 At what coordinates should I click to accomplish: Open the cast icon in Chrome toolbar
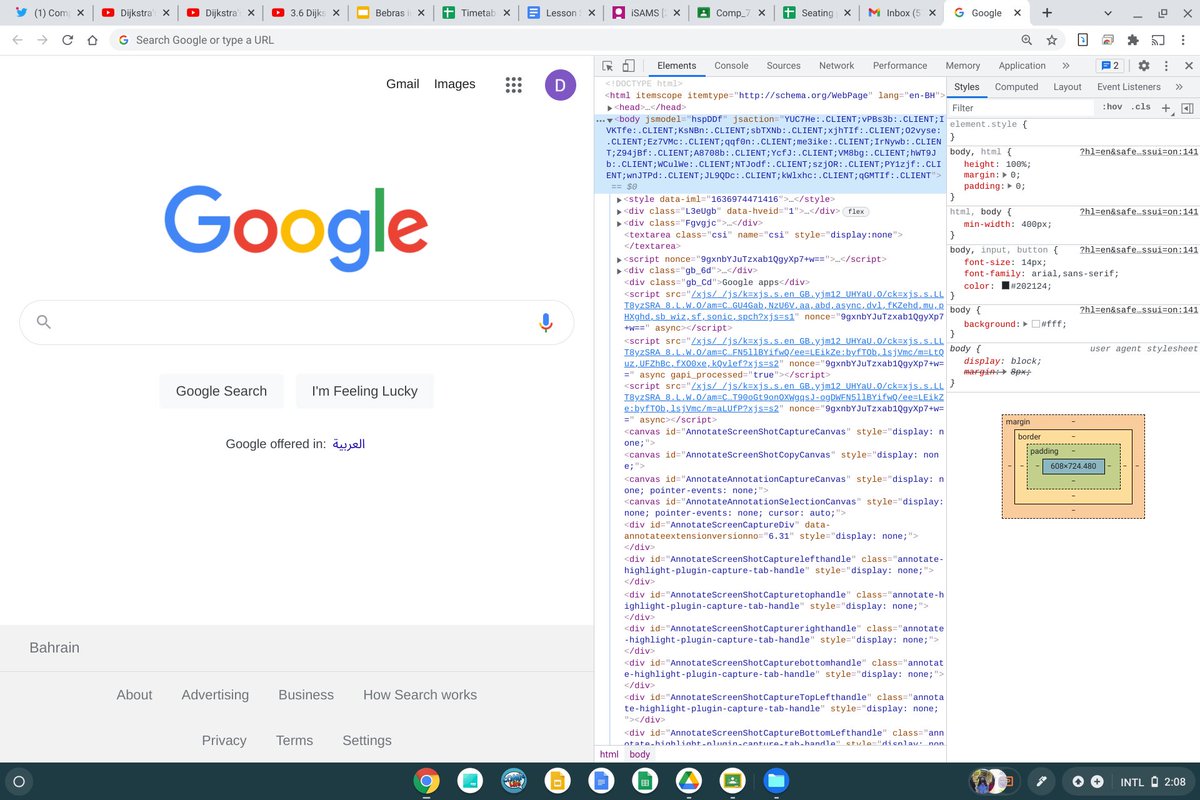tap(1159, 40)
